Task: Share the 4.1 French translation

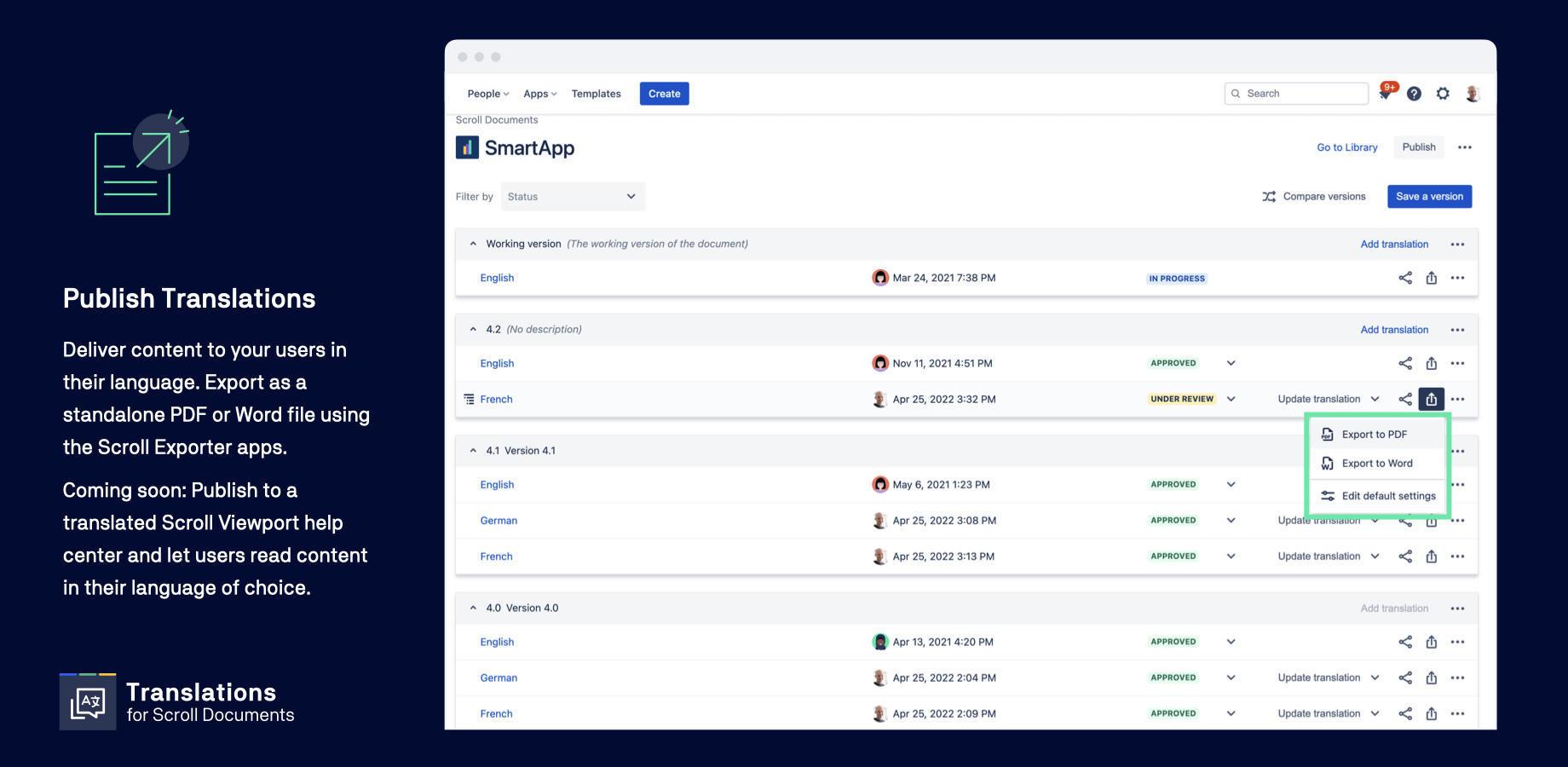Action: pos(1405,557)
